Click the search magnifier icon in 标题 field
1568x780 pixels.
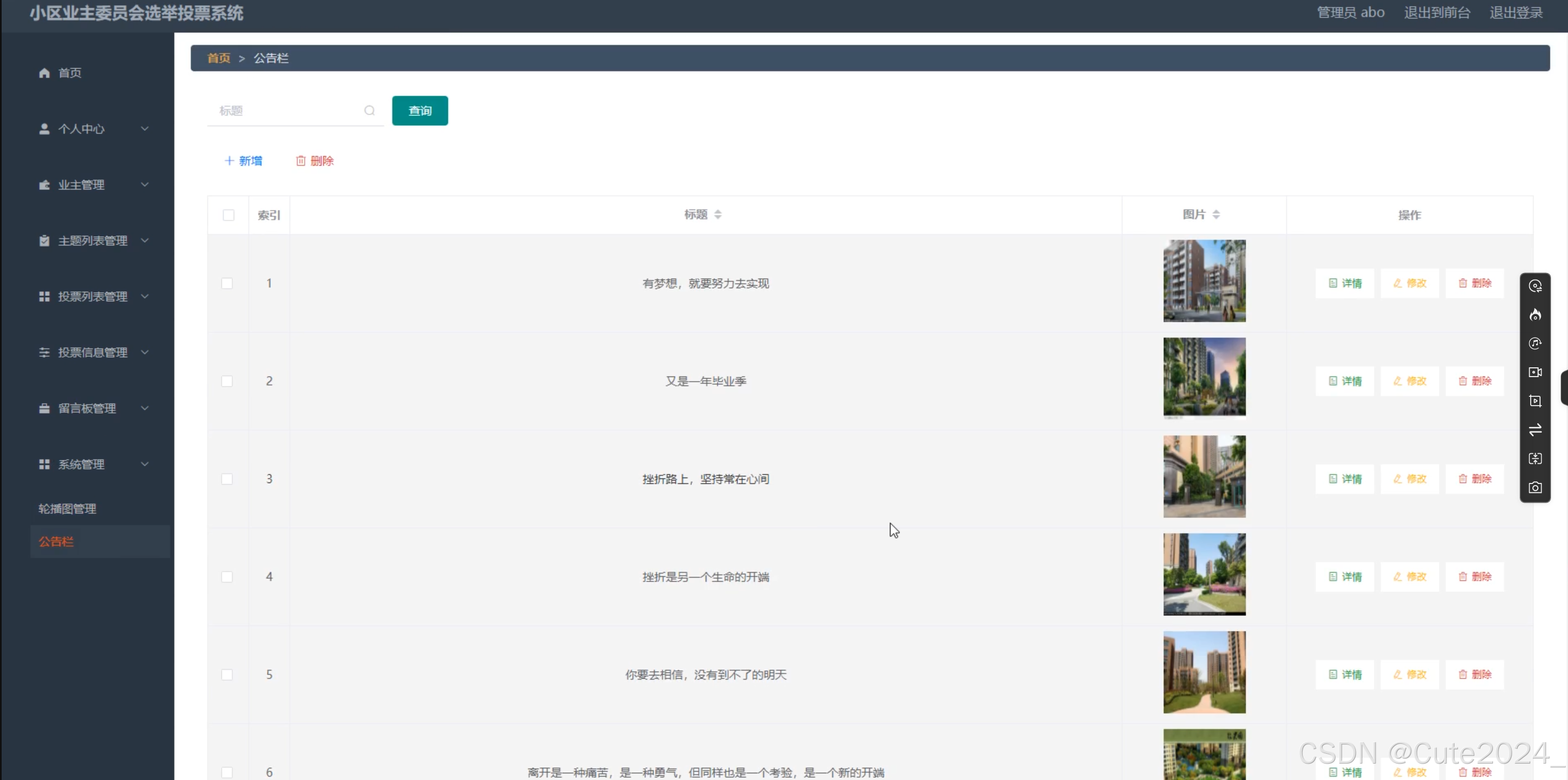tap(370, 111)
